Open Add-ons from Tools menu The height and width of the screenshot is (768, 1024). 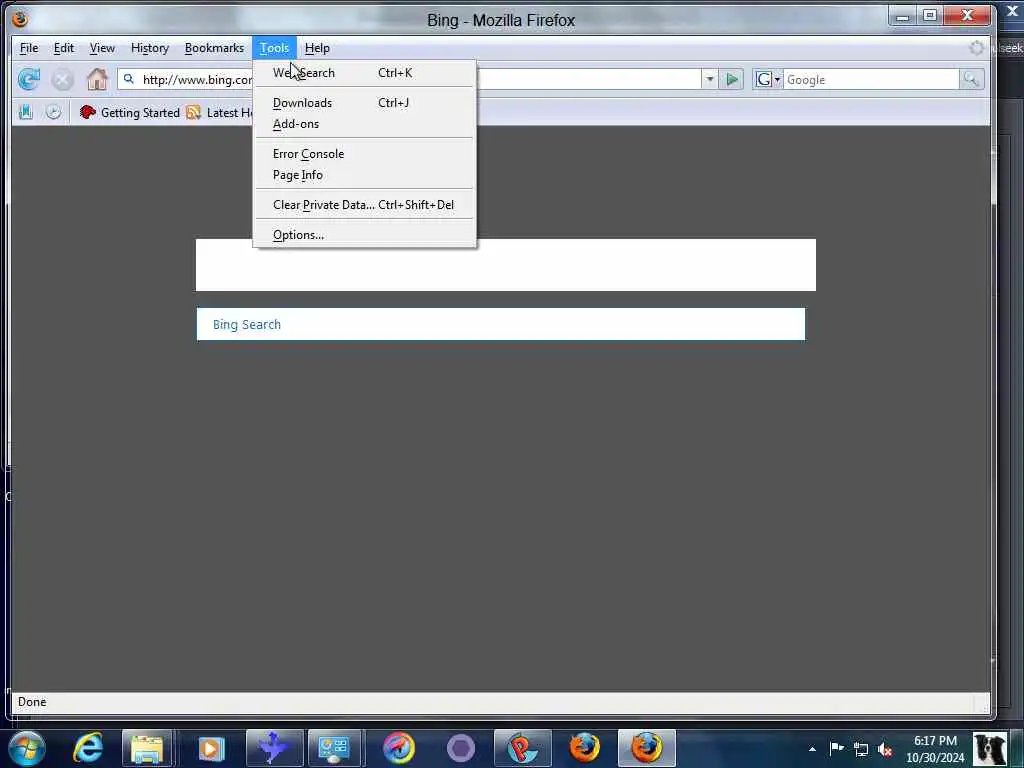[364, 124]
